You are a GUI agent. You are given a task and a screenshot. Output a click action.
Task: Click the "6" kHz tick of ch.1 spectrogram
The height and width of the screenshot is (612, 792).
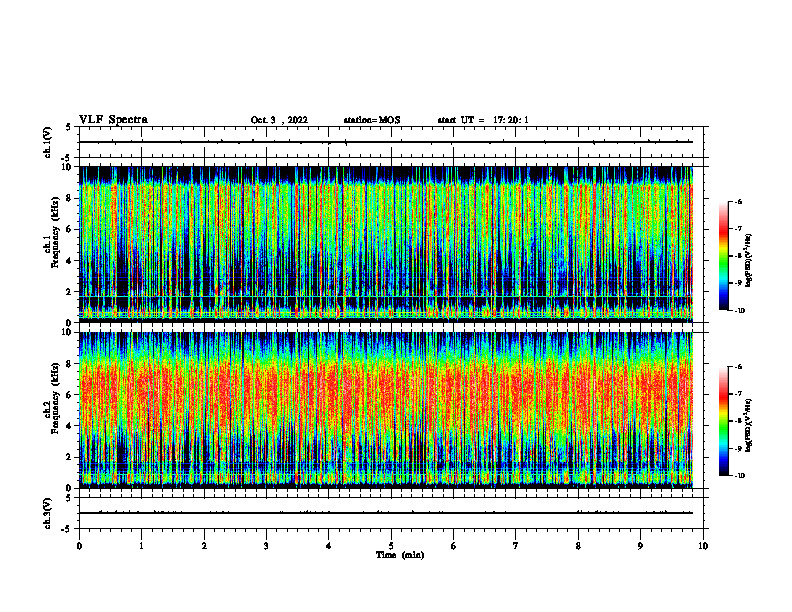coord(70,229)
